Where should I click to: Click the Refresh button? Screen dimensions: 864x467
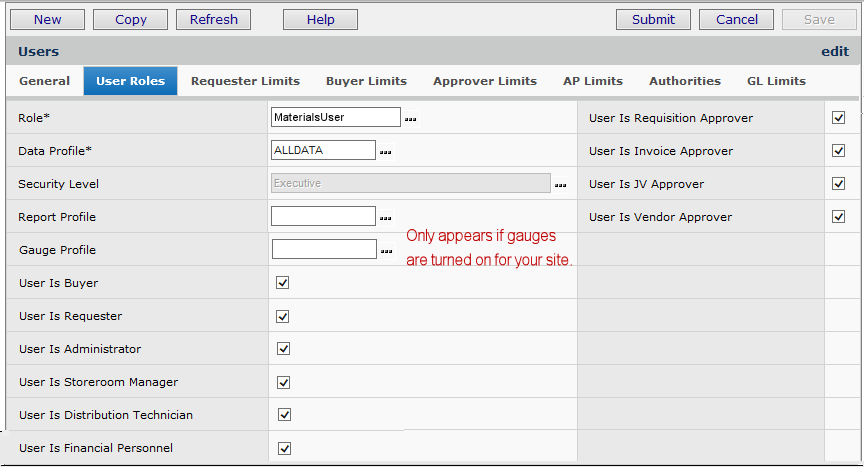pyautogui.click(x=213, y=19)
